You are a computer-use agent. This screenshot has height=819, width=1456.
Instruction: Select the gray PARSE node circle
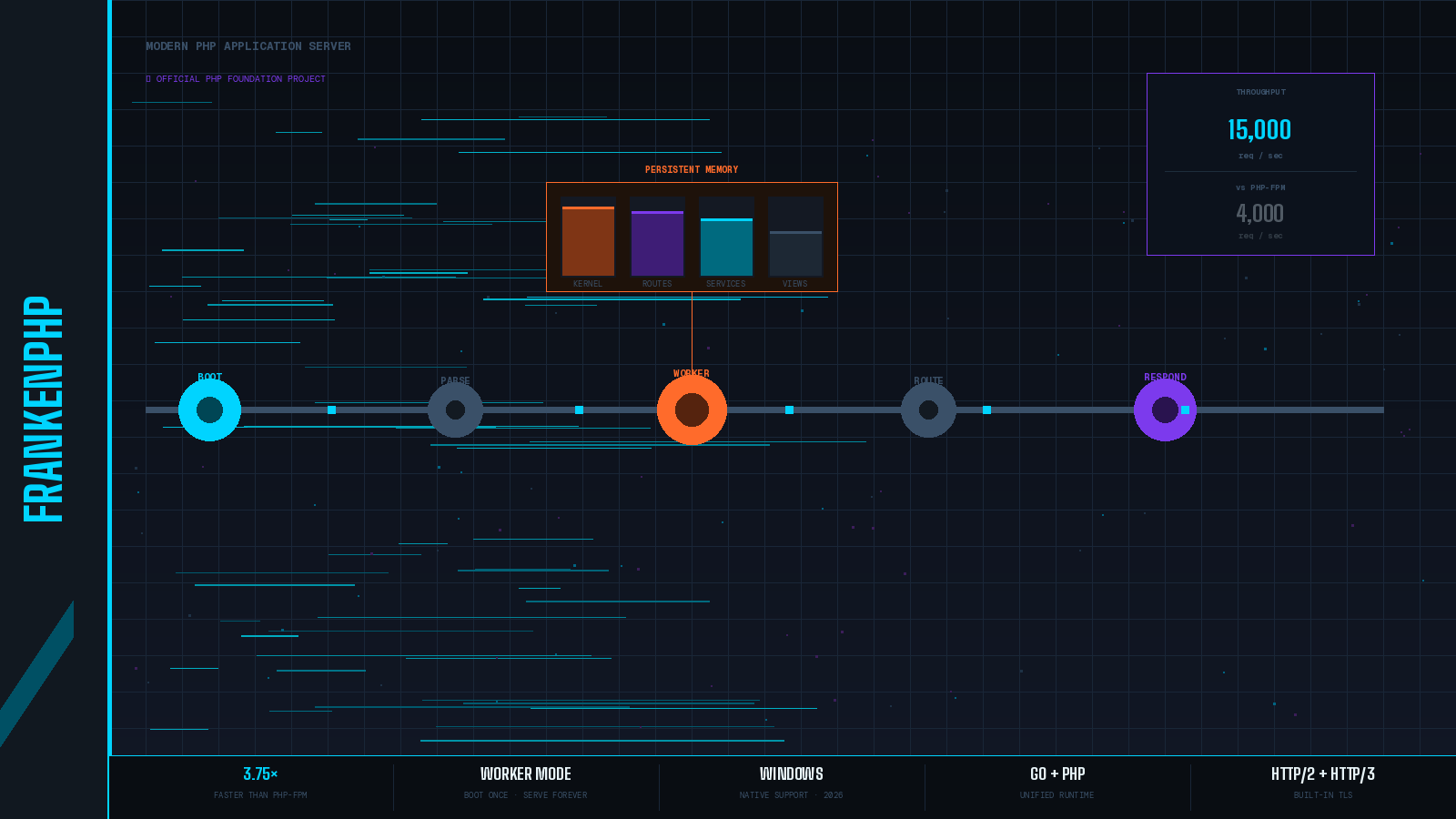pos(455,409)
